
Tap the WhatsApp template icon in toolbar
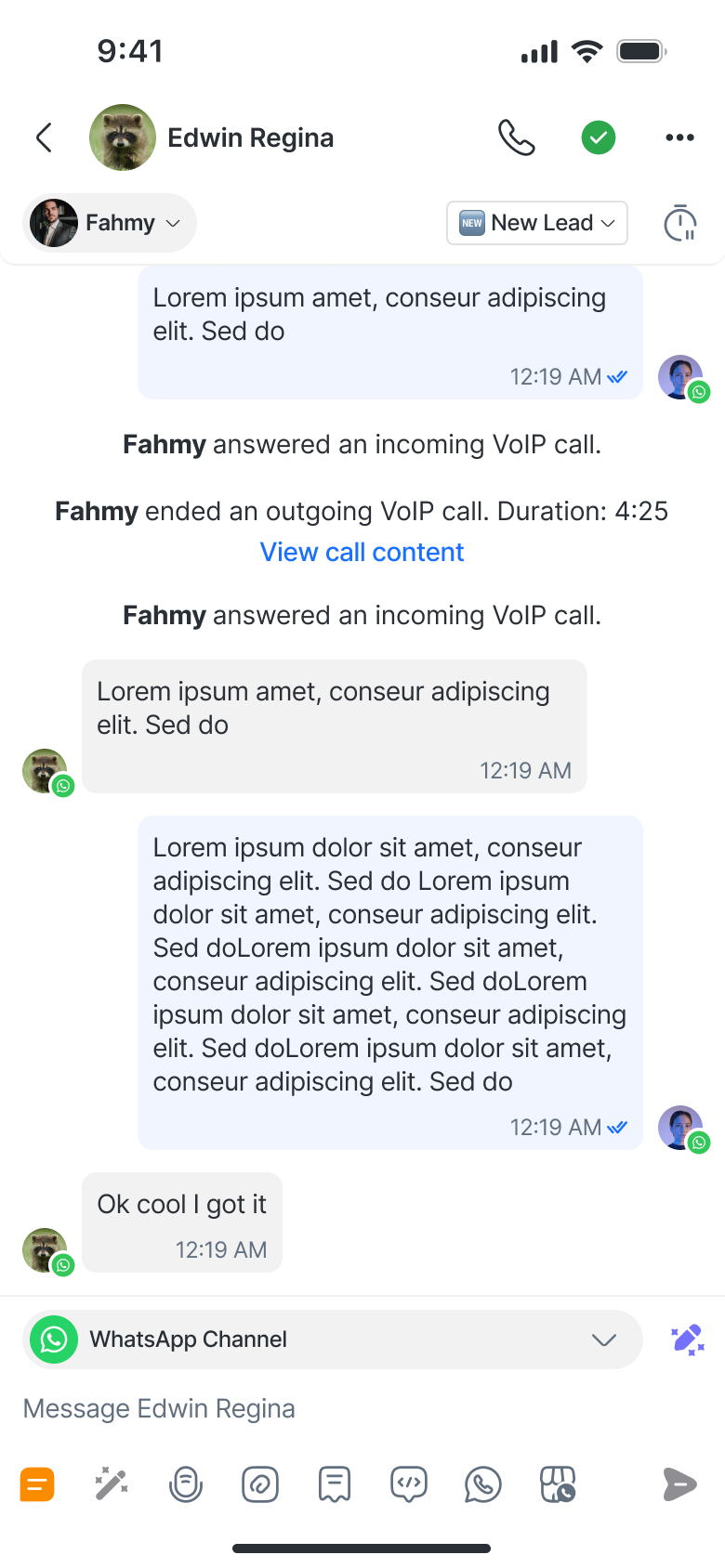[483, 1484]
